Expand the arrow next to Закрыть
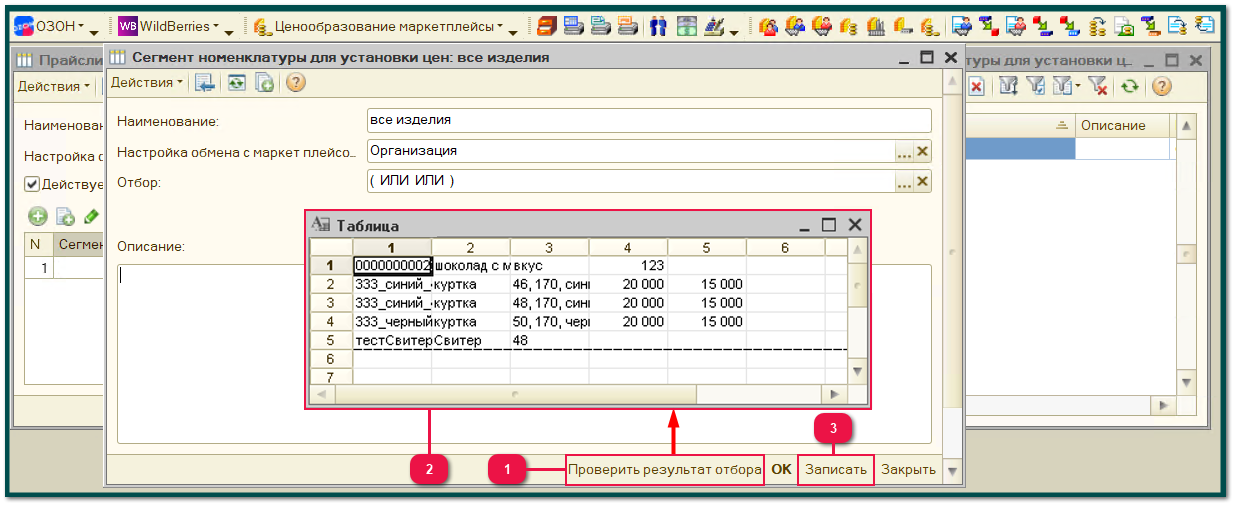 coord(951,470)
